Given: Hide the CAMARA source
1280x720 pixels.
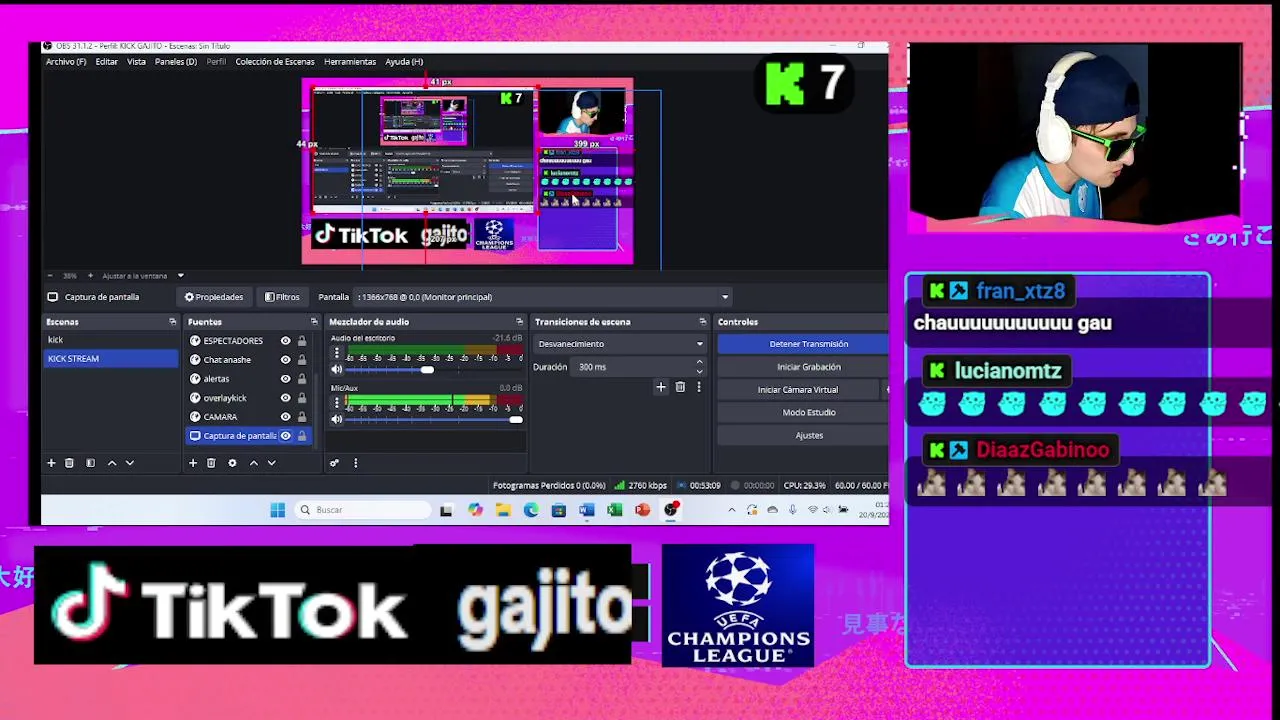Looking at the screenshot, I should tap(285, 417).
